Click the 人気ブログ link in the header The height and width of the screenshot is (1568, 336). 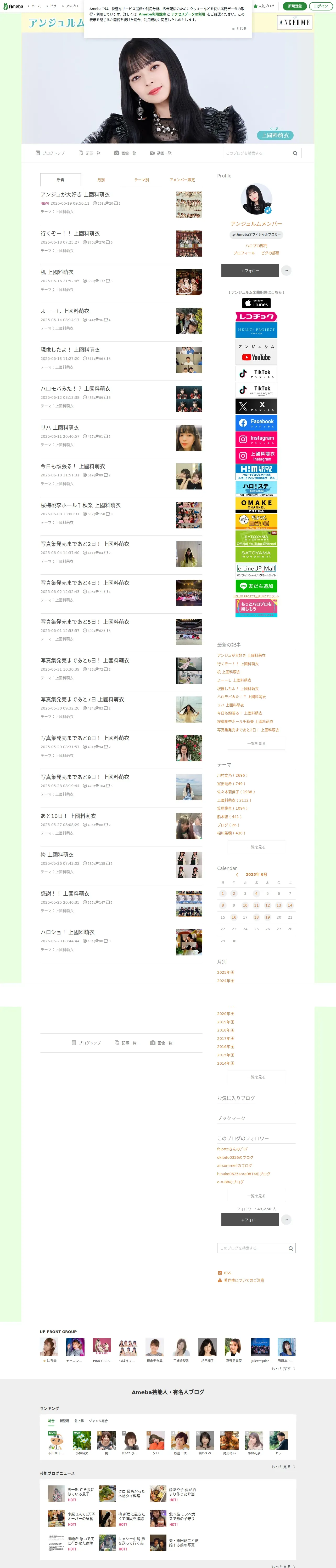(x=264, y=6)
